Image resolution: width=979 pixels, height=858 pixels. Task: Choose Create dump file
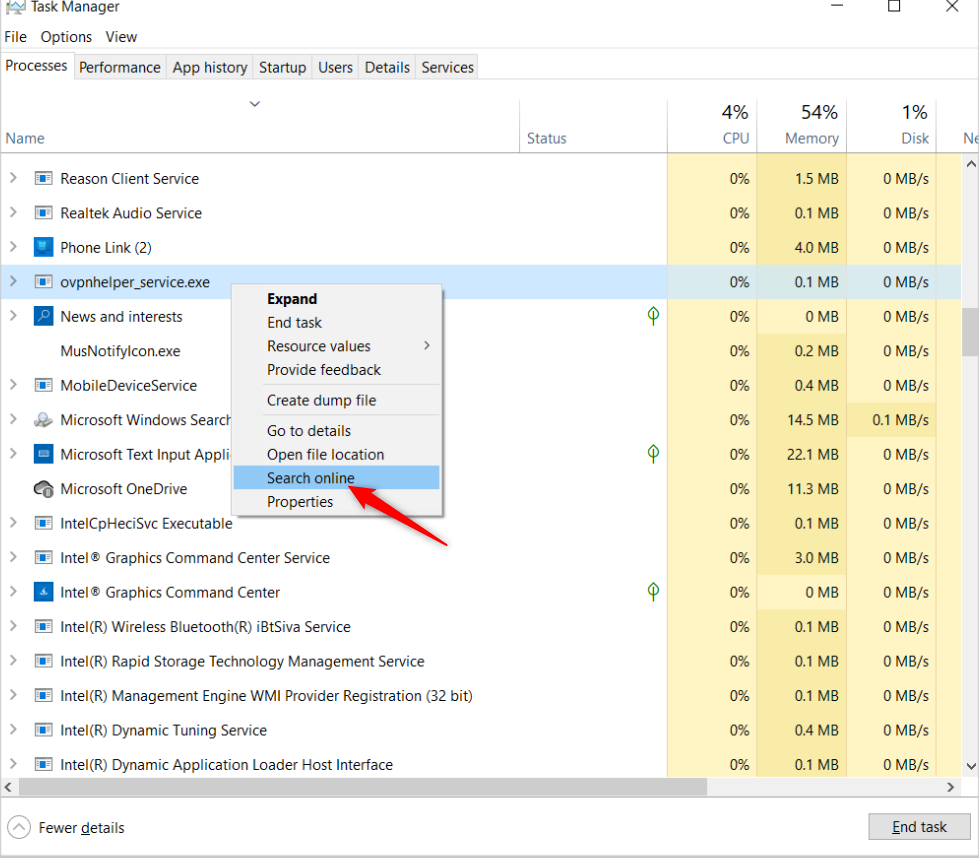[337, 400]
